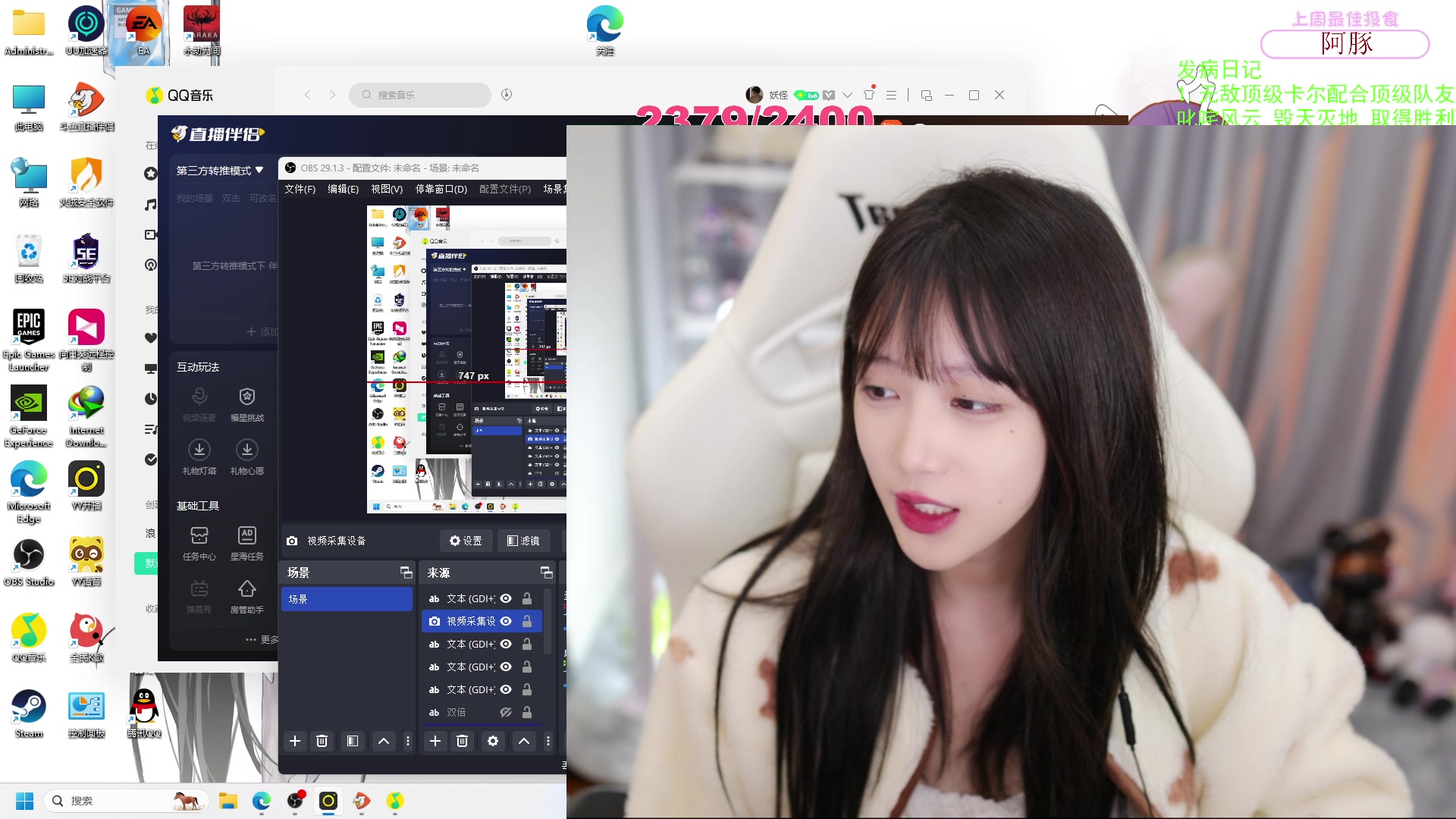Open source properties via the gear icon
1456x819 pixels.
(x=493, y=741)
